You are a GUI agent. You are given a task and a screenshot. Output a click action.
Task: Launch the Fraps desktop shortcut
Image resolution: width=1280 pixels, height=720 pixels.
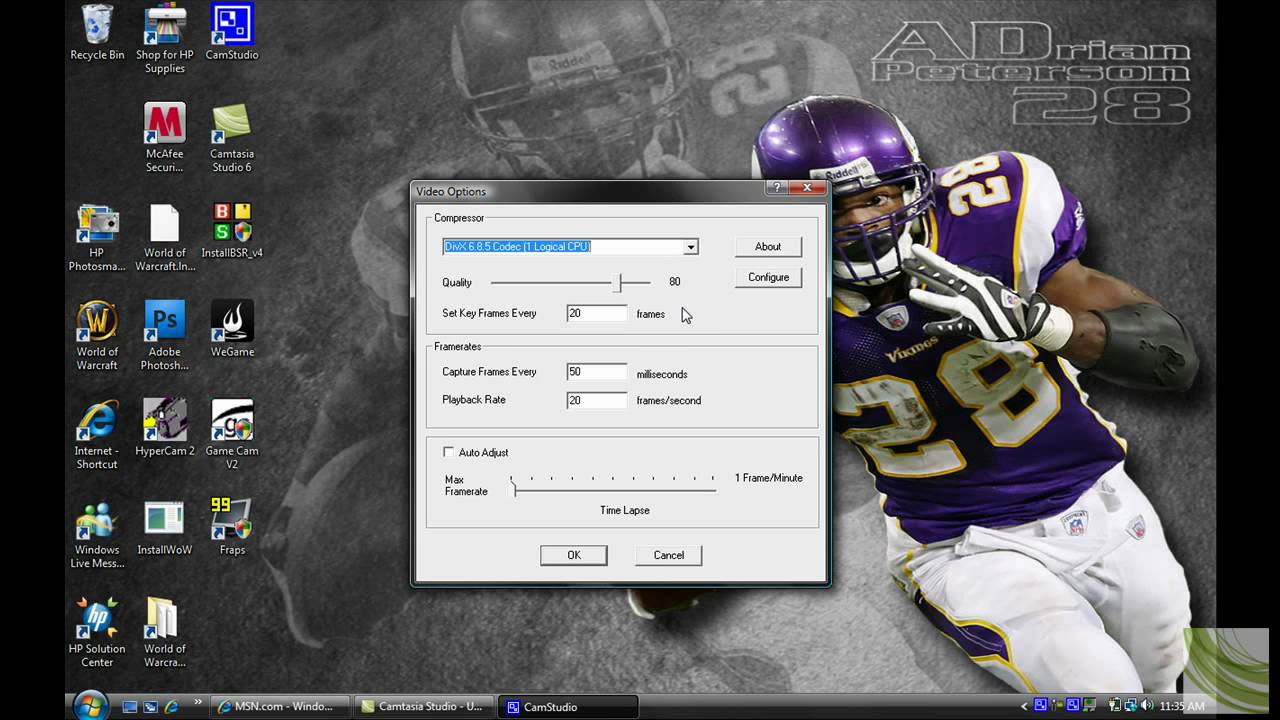point(232,527)
